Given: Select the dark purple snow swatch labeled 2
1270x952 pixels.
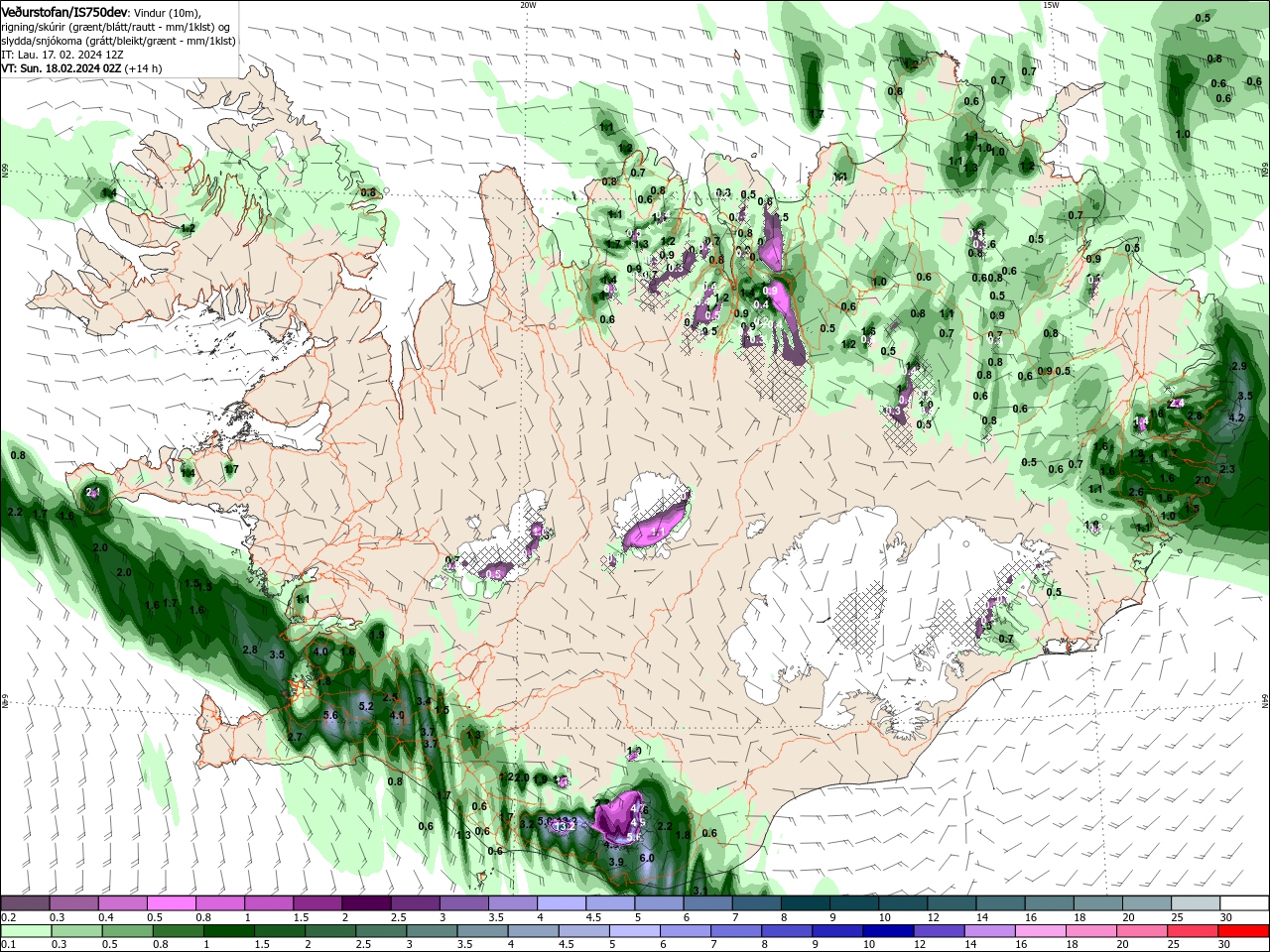Looking at the screenshot, I should pos(366,903).
